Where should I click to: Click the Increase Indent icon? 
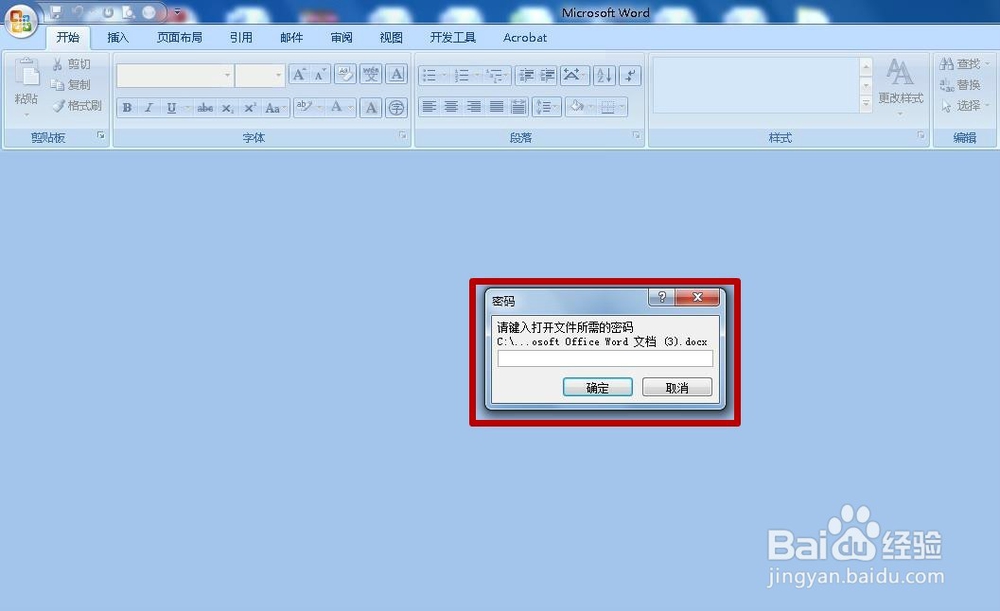point(548,76)
